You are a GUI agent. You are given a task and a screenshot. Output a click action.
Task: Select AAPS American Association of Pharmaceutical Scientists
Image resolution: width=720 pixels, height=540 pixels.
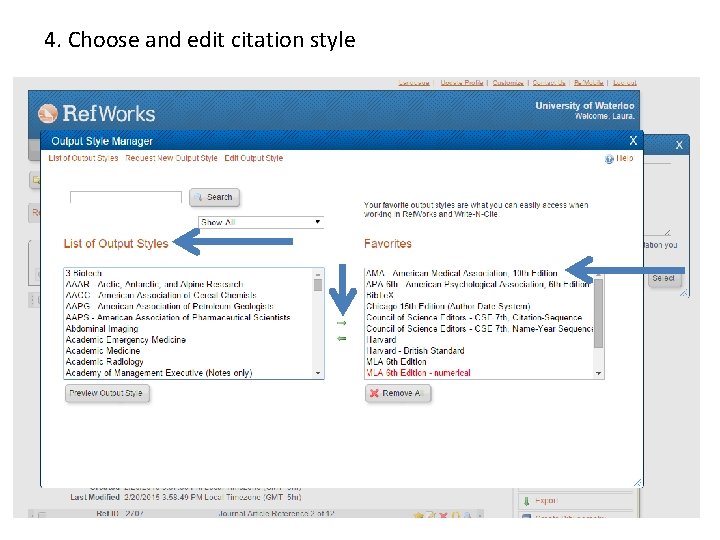[178, 317]
